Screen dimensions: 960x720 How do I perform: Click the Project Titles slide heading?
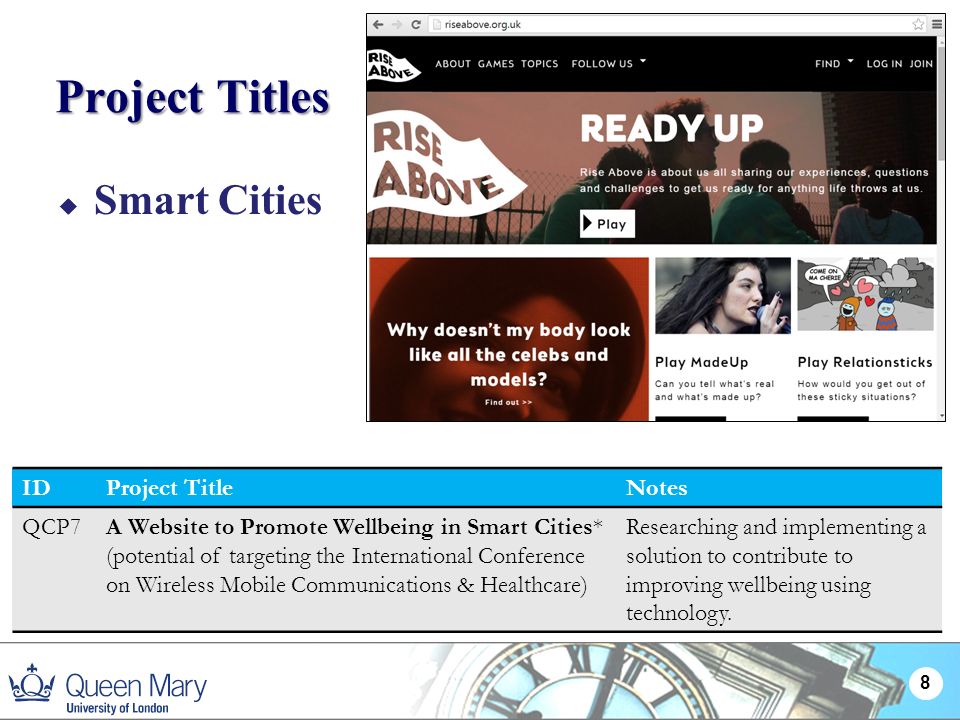click(193, 97)
